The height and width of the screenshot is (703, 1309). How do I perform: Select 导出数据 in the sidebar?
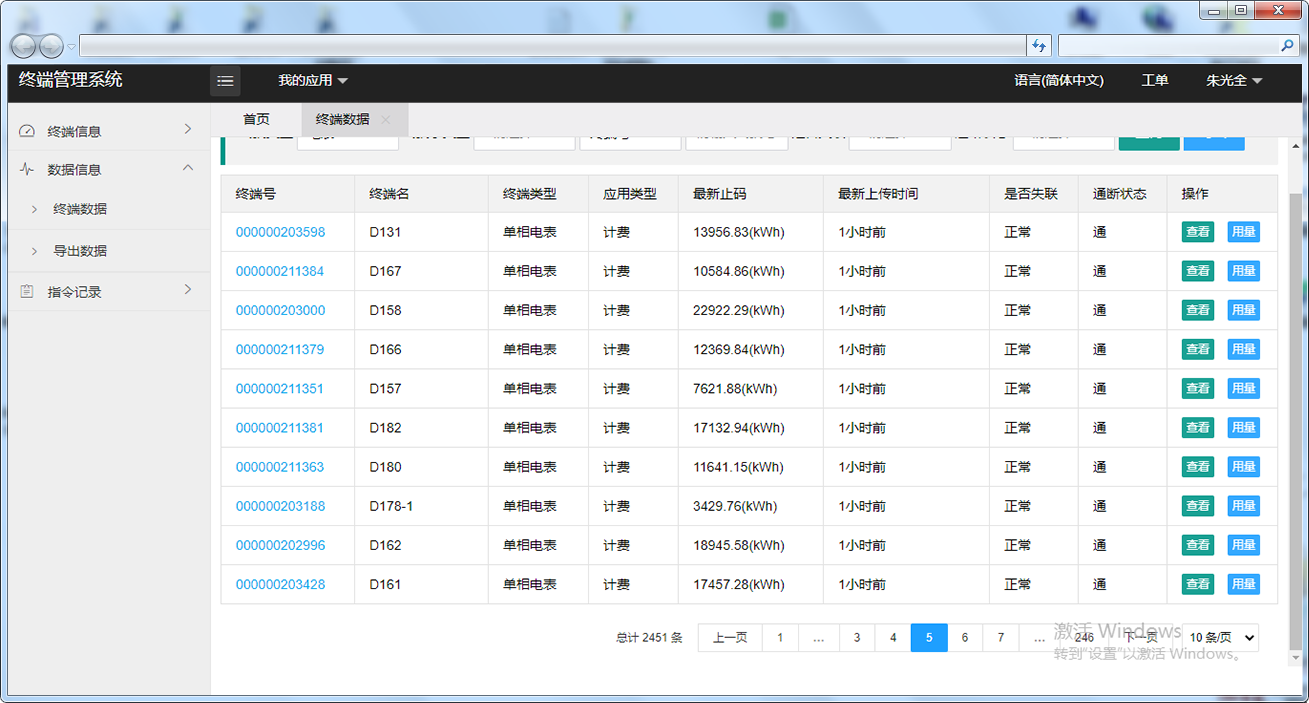pyautogui.click(x=80, y=251)
